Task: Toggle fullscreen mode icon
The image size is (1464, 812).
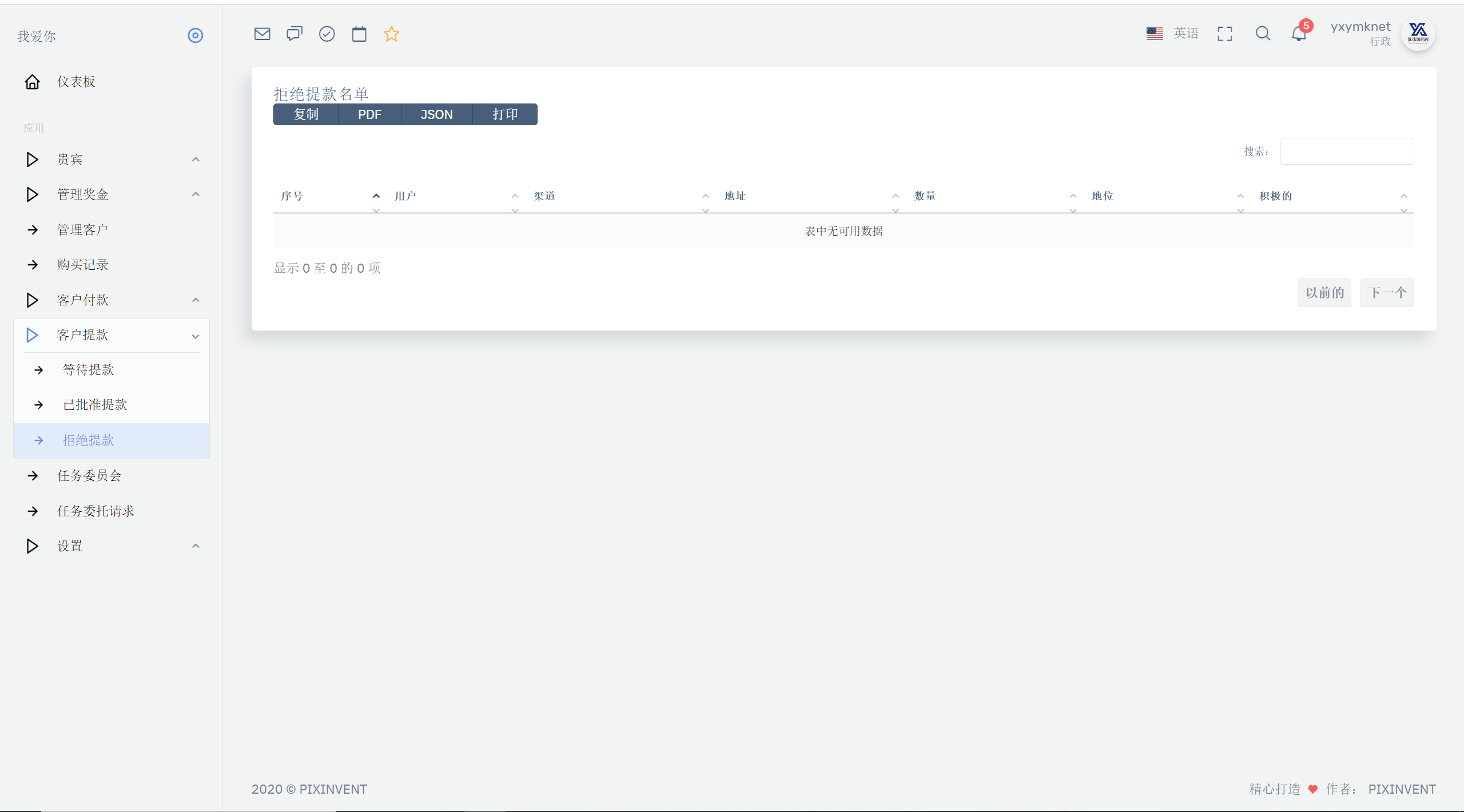Action: [1225, 34]
